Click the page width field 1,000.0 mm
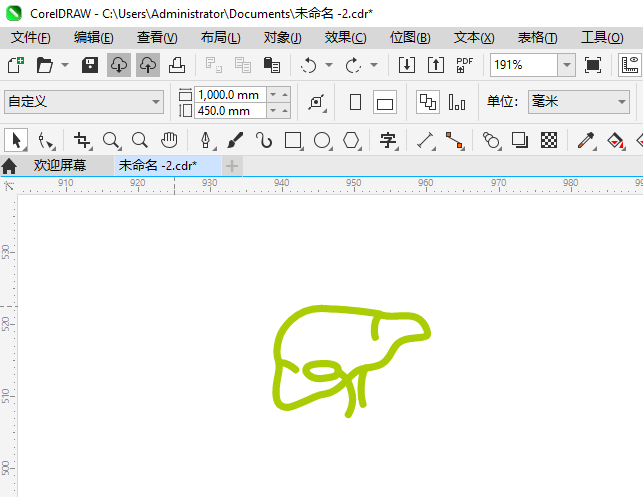Viewport: 643px width, 497px height. pyautogui.click(x=230, y=95)
